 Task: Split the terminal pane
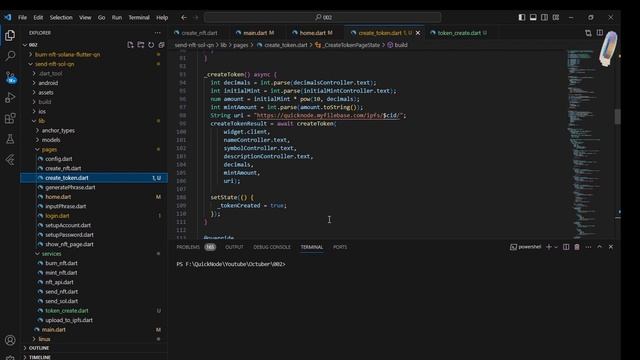tap(566, 247)
